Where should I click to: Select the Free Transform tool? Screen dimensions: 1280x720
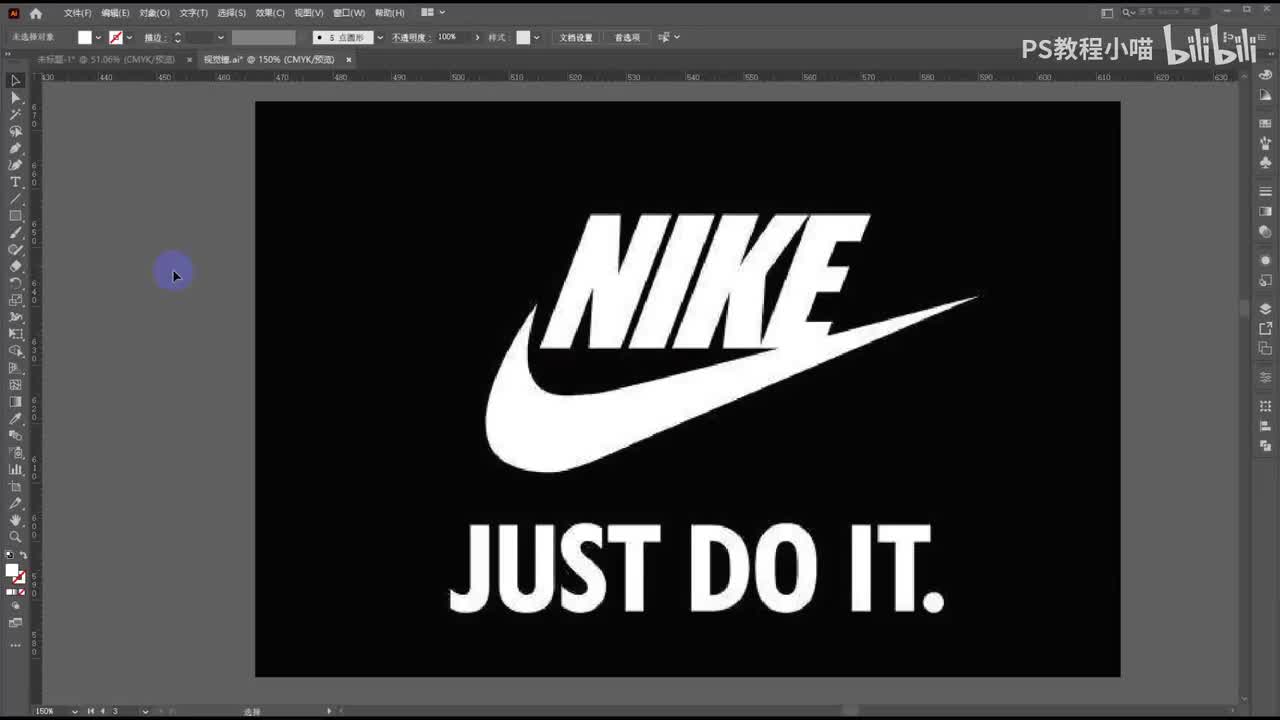pyautogui.click(x=15, y=334)
